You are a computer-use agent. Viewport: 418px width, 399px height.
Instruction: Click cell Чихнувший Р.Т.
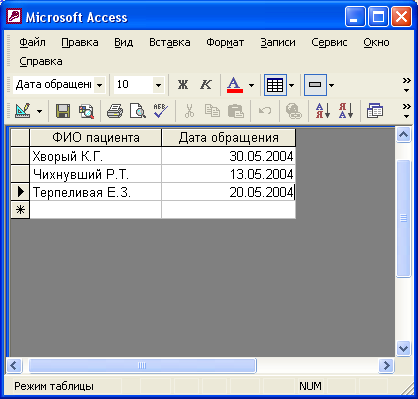pos(96,174)
